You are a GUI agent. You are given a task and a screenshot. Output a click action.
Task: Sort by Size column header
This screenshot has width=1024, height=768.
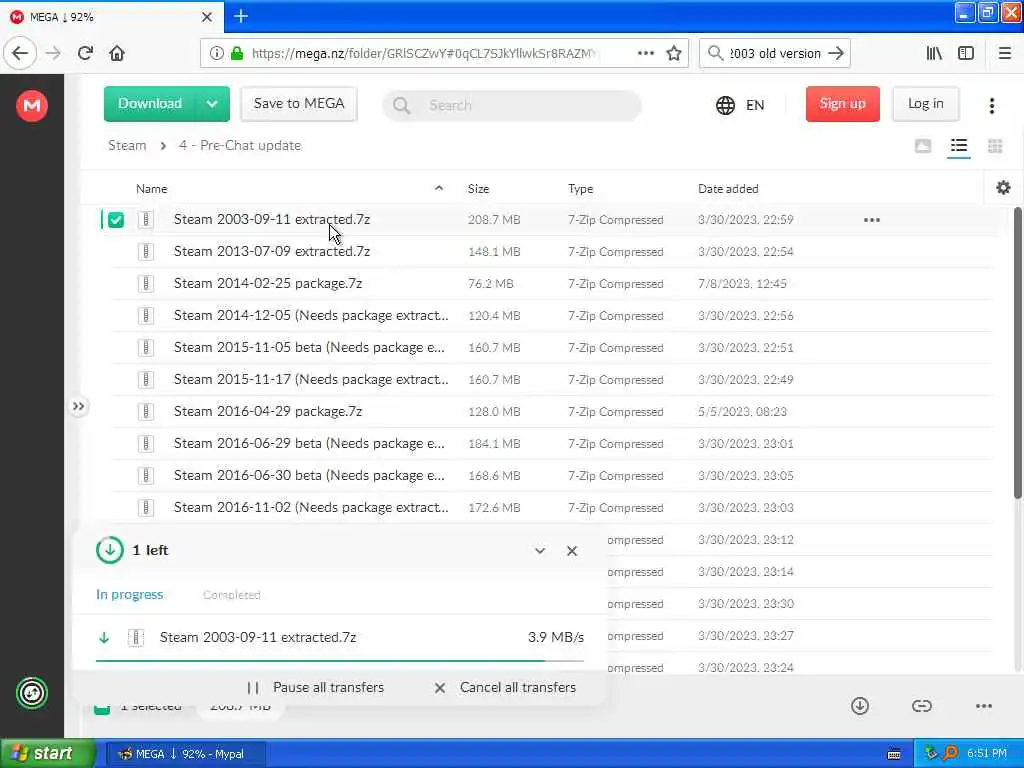click(478, 189)
